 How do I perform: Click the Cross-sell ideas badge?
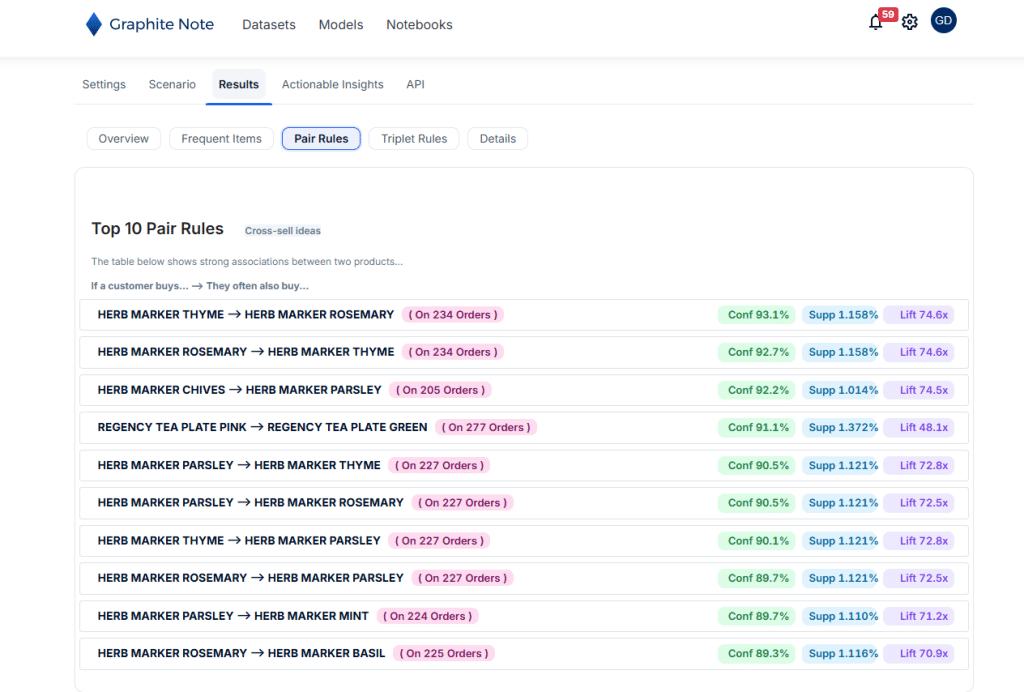(x=283, y=231)
